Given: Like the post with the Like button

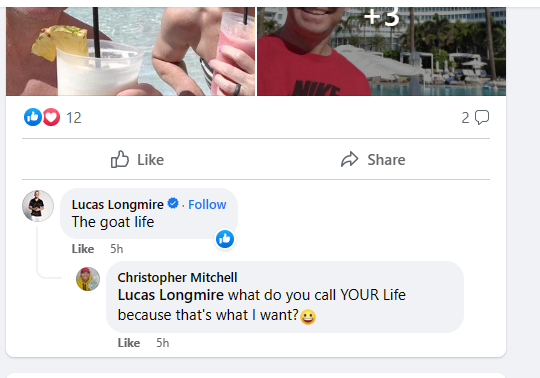Looking at the screenshot, I should (x=137, y=159).
